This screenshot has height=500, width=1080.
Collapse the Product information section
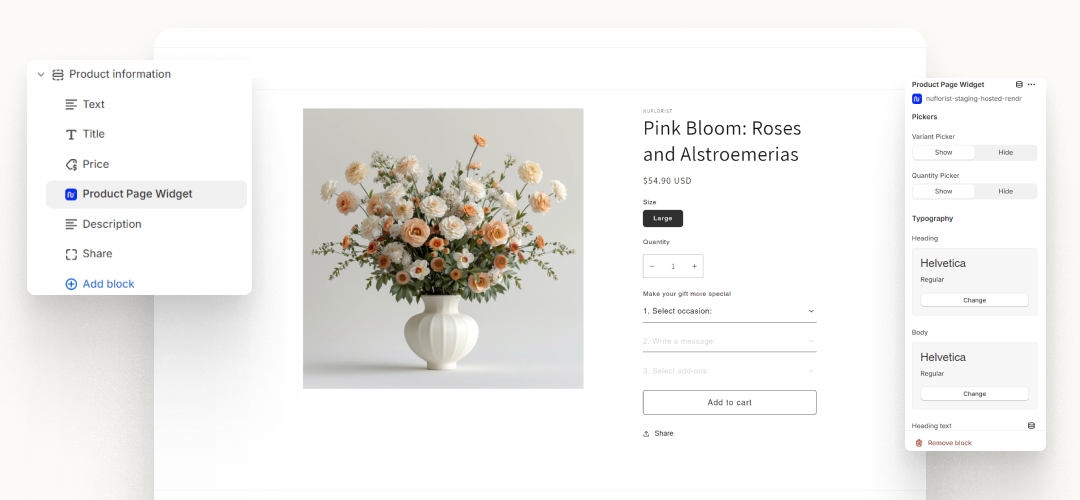pos(41,74)
